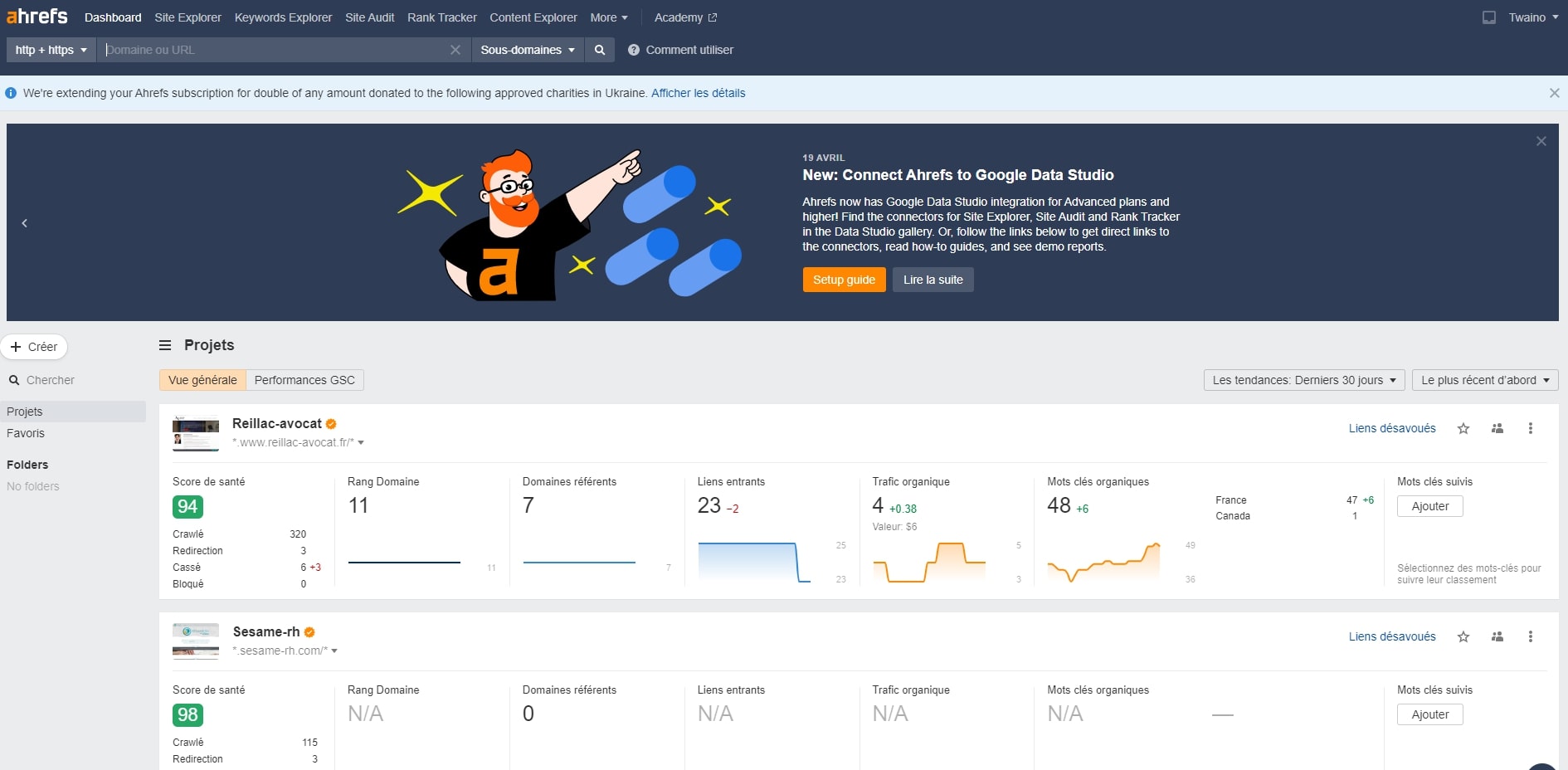This screenshot has height=770, width=1568.
Task: Star the Reillac-avocat project as favorite
Action: point(1463,428)
